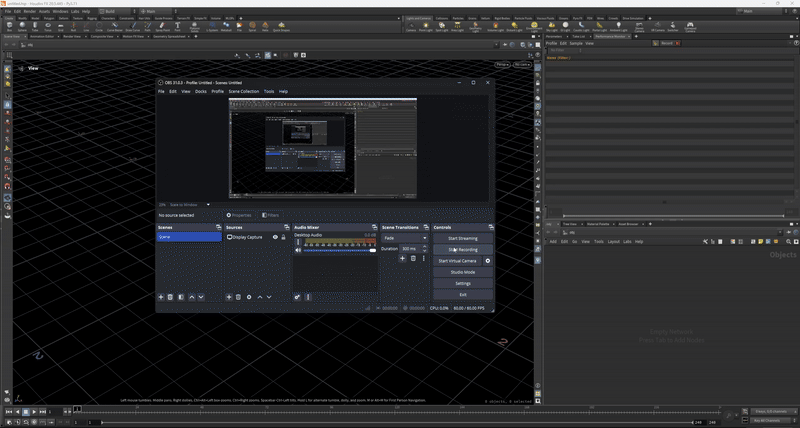Open OBS advanced audio properties
This screenshot has height=428, width=800.
297,297
